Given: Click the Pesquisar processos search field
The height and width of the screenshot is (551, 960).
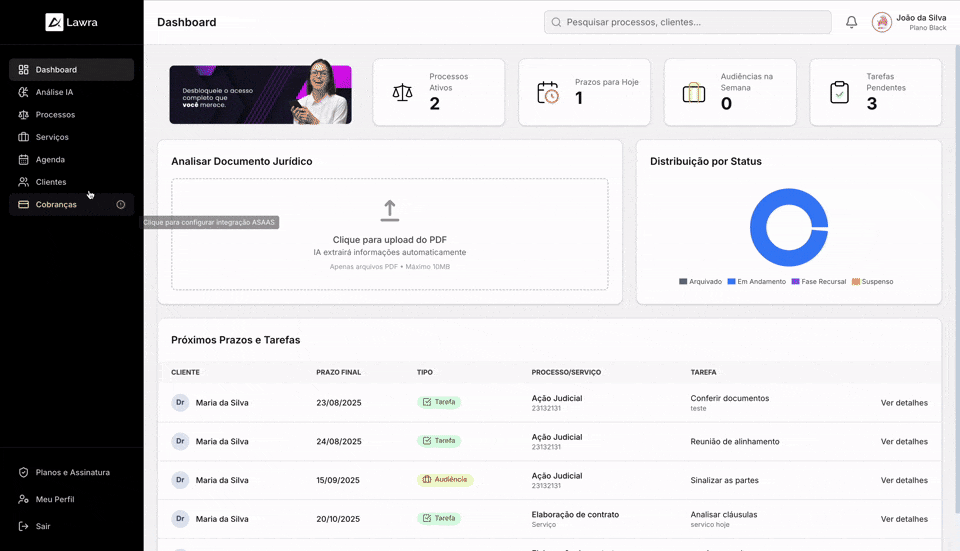Looking at the screenshot, I should (x=687, y=22).
